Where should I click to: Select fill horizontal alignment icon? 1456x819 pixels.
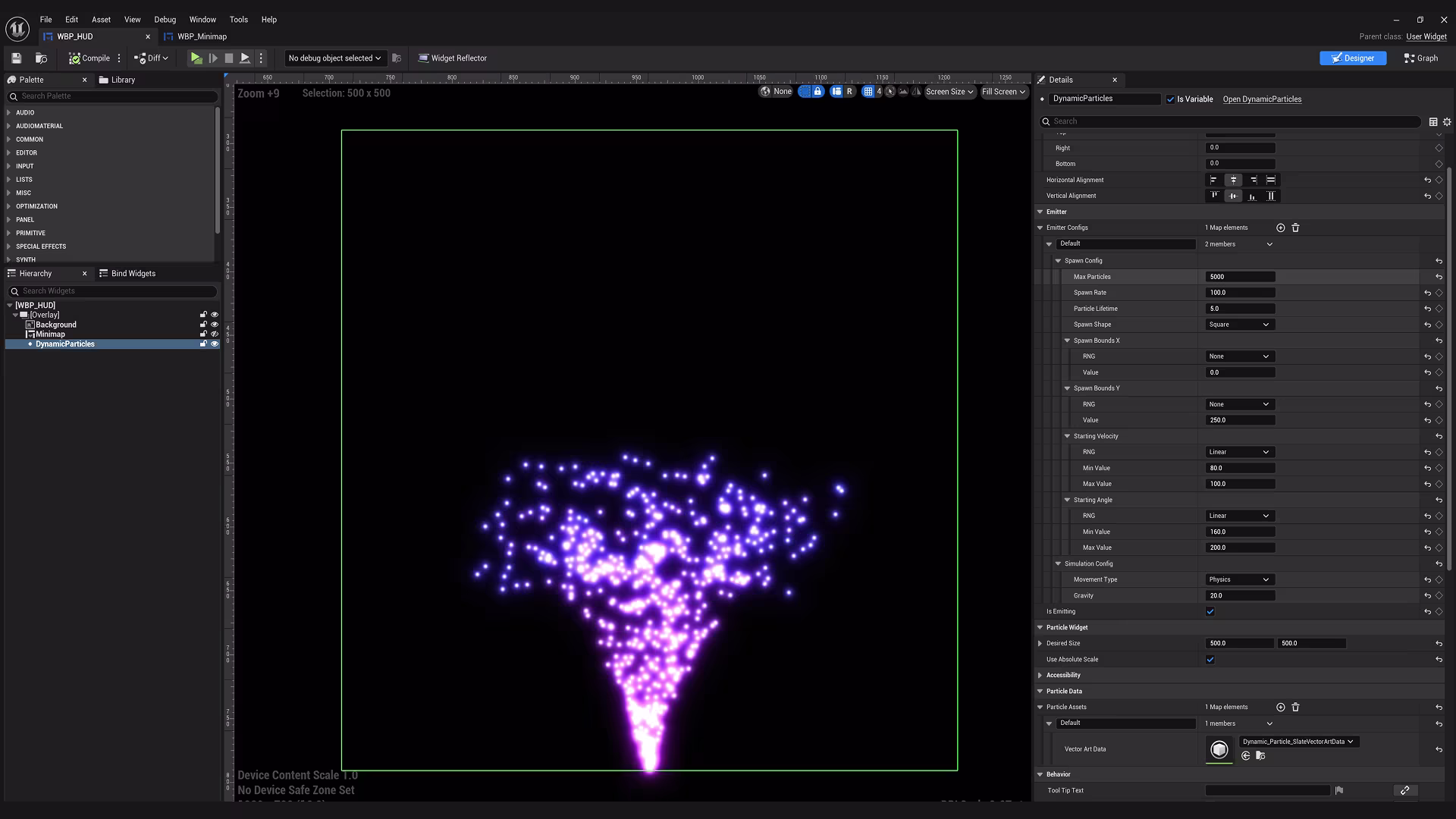point(1271,180)
